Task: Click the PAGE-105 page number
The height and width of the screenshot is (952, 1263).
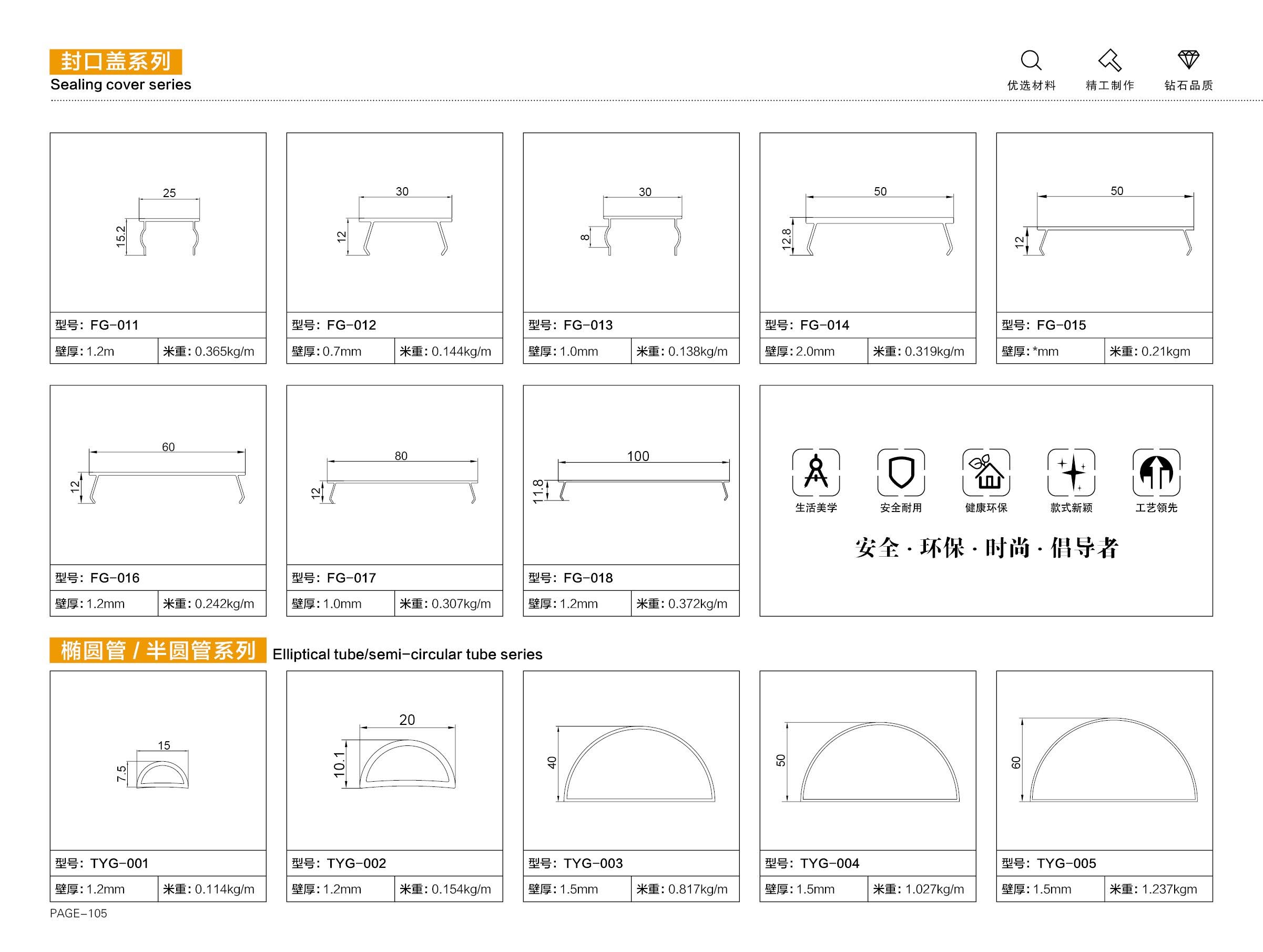Action: click(x=78, y=913)
